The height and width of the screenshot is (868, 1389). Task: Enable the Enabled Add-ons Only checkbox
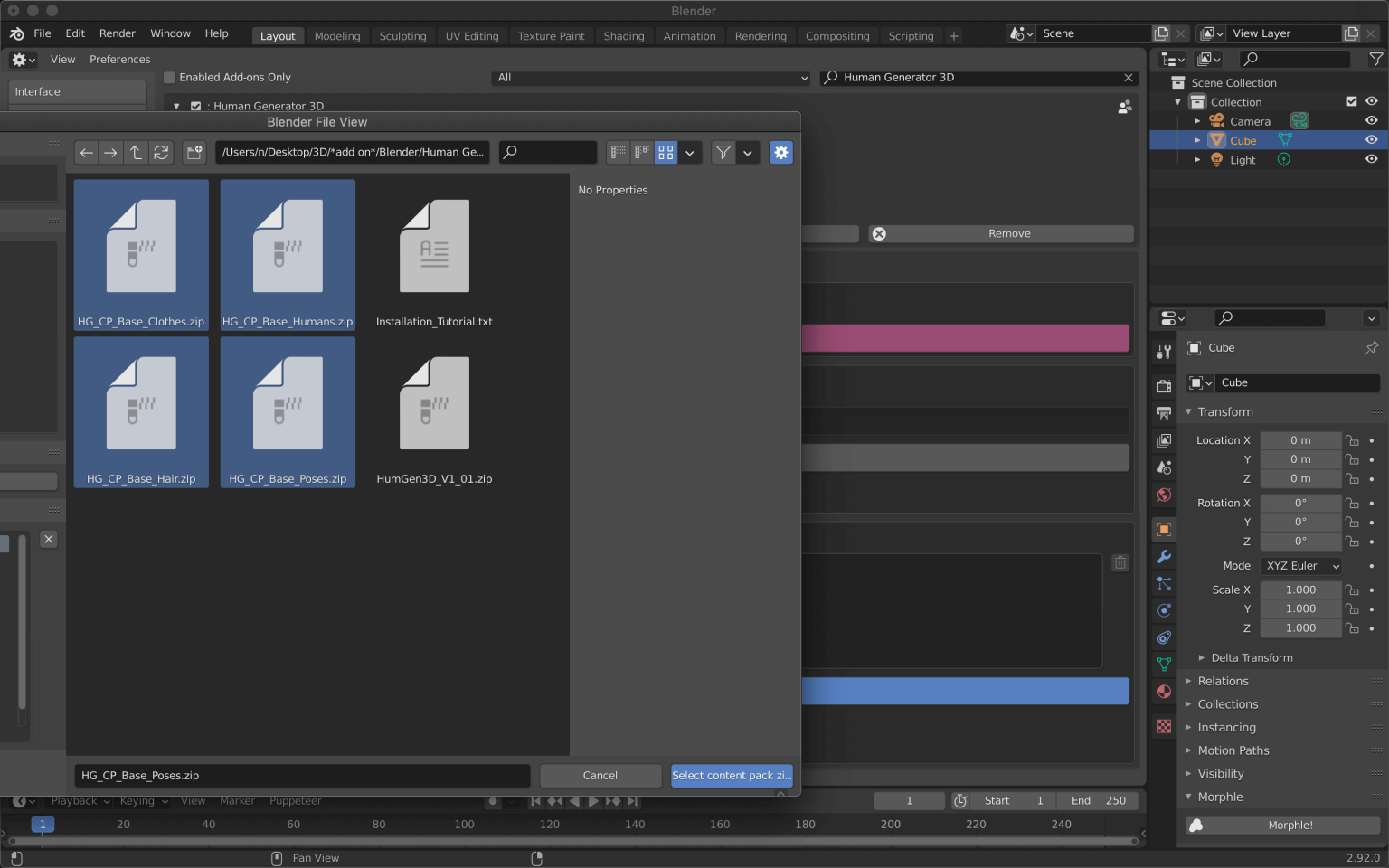[169, 77]
